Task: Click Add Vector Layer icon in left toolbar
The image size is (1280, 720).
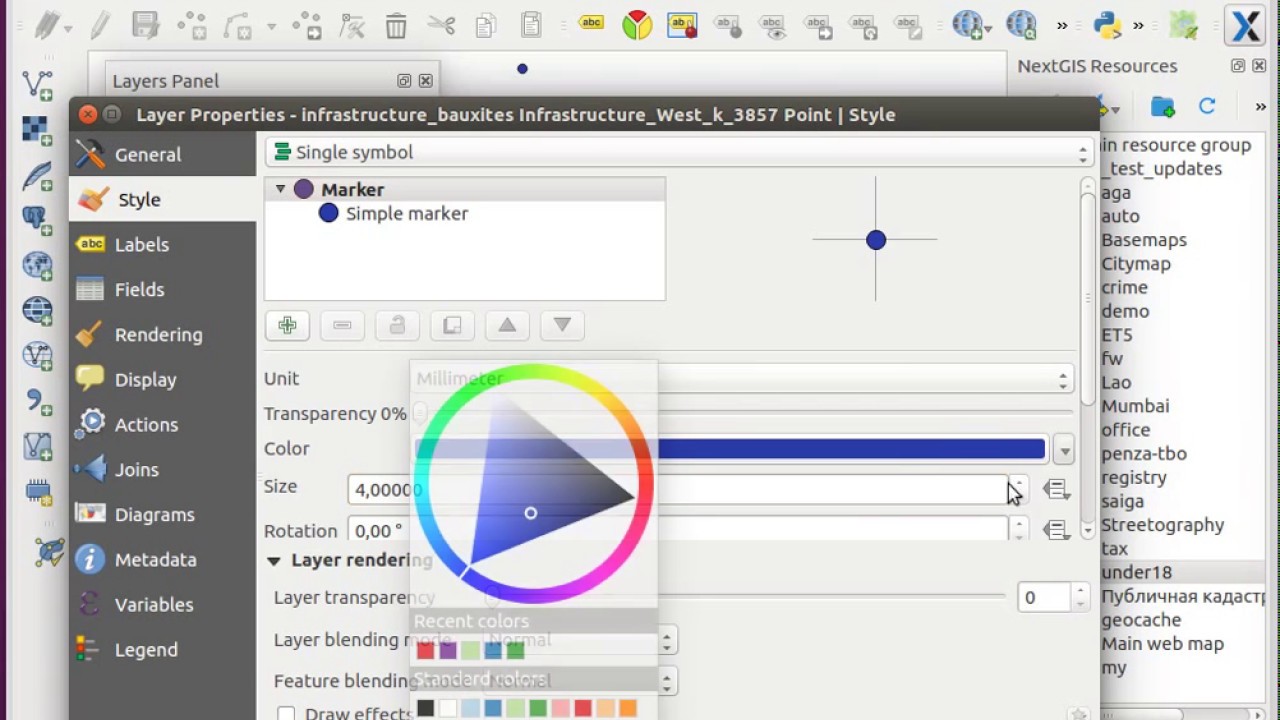Action: coord(37,85)
